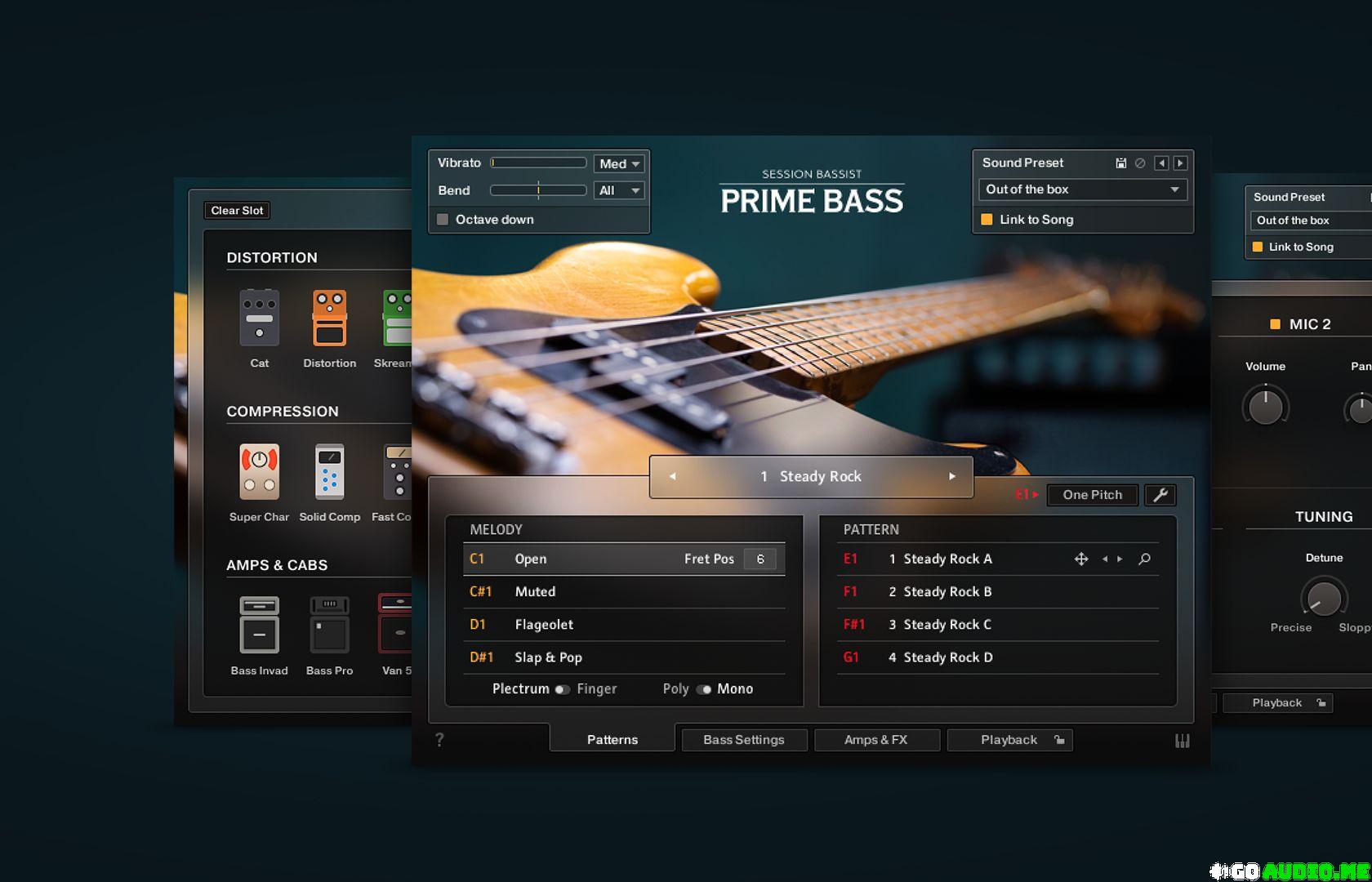1372x882 pixels.
Task: Select the Cat distortion pedal
Action: click(259, 318)
